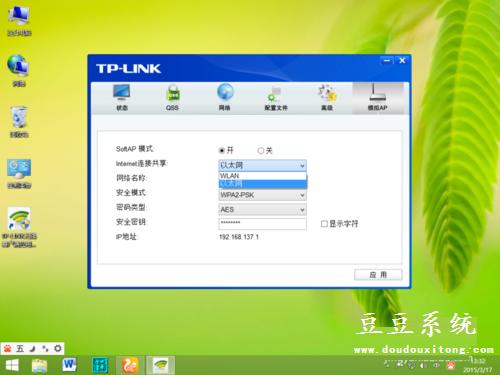
Task: Open the 配置文件 profile tab
Action: pyautogui.click(x=276, y=97)
